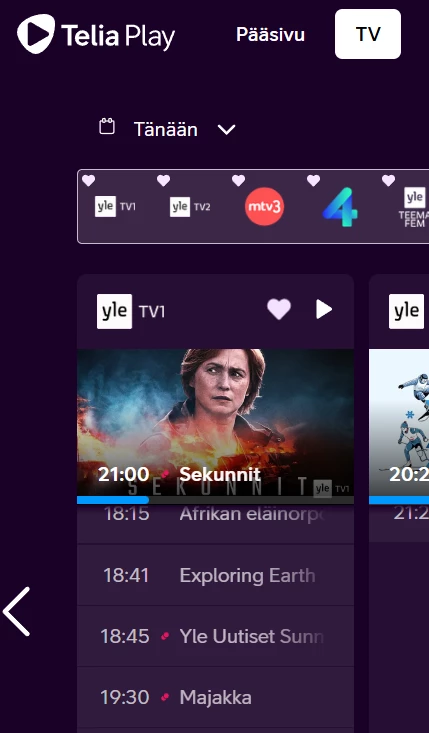Toggle the small heart above Nelonen logo
The height and width of the screenshot is (733, 429).
coord(313,180)
